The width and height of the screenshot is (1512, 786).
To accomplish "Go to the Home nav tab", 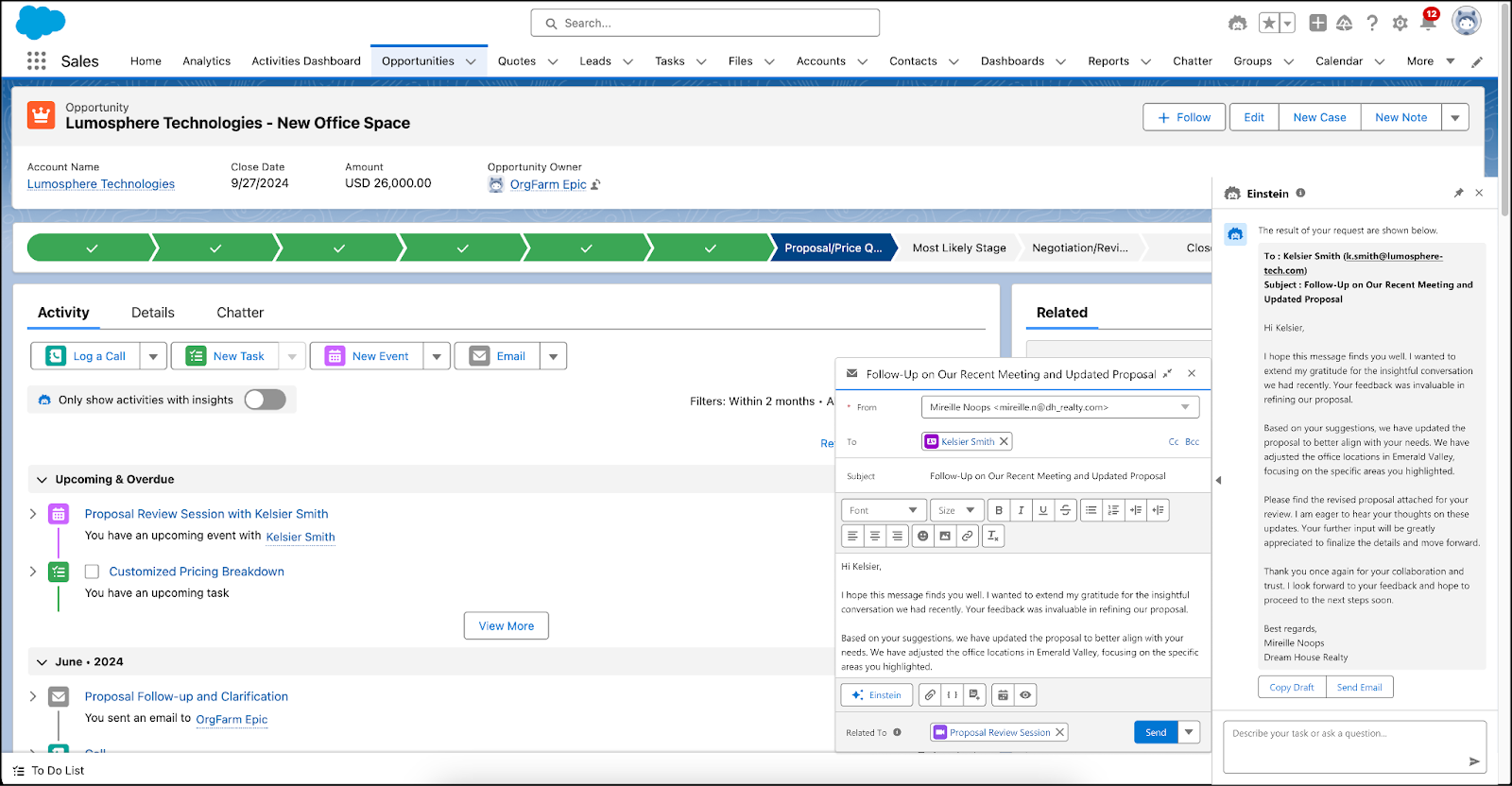I will pos(146,61).
